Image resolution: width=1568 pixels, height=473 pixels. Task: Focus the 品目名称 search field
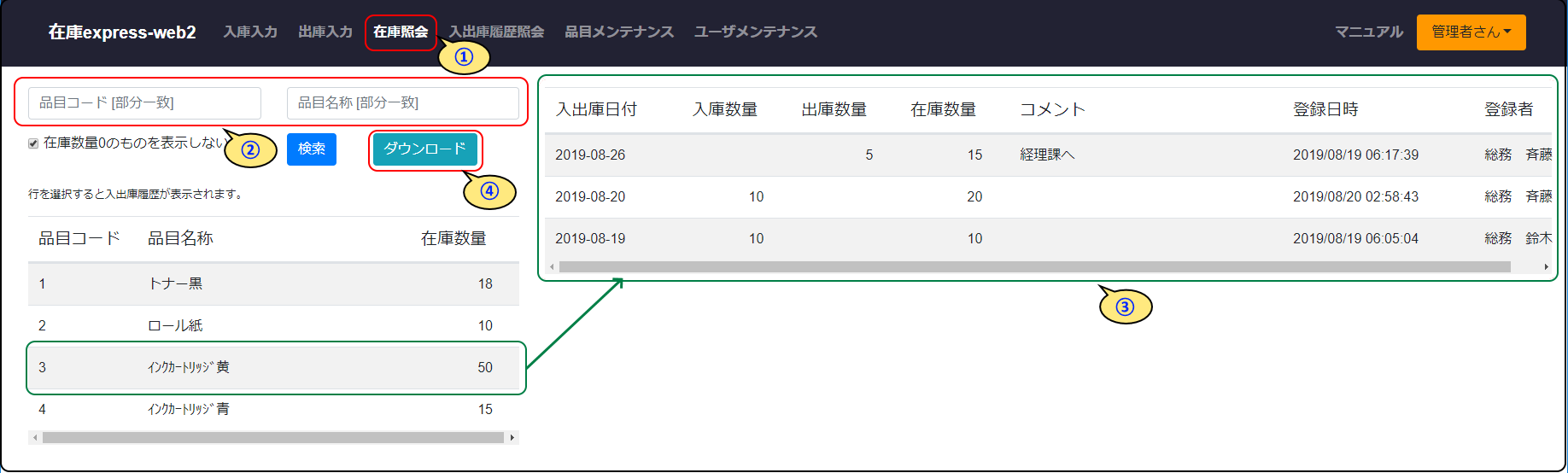click(x=402, y=103)
